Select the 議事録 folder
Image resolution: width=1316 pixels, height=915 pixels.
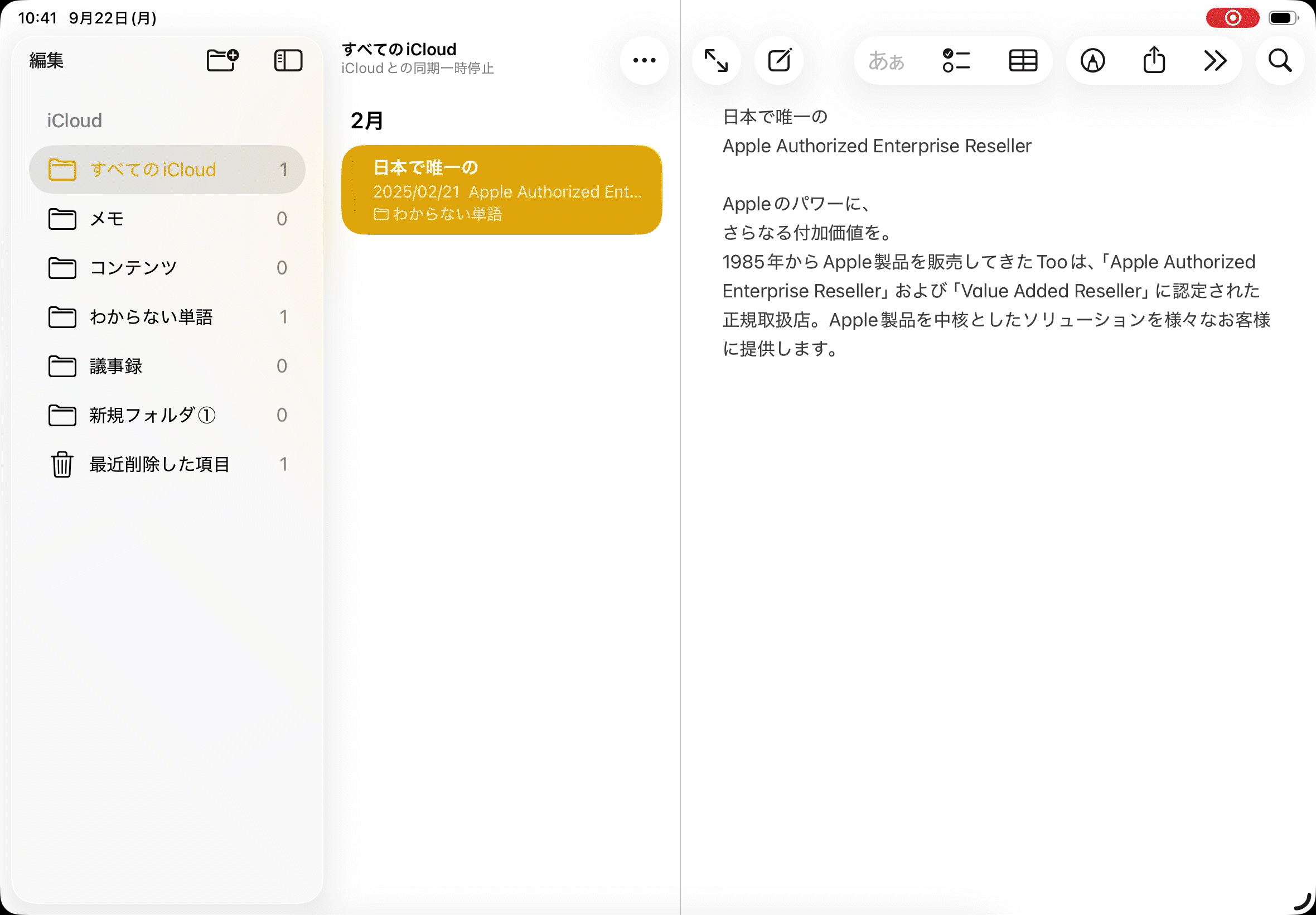(167, 366)
